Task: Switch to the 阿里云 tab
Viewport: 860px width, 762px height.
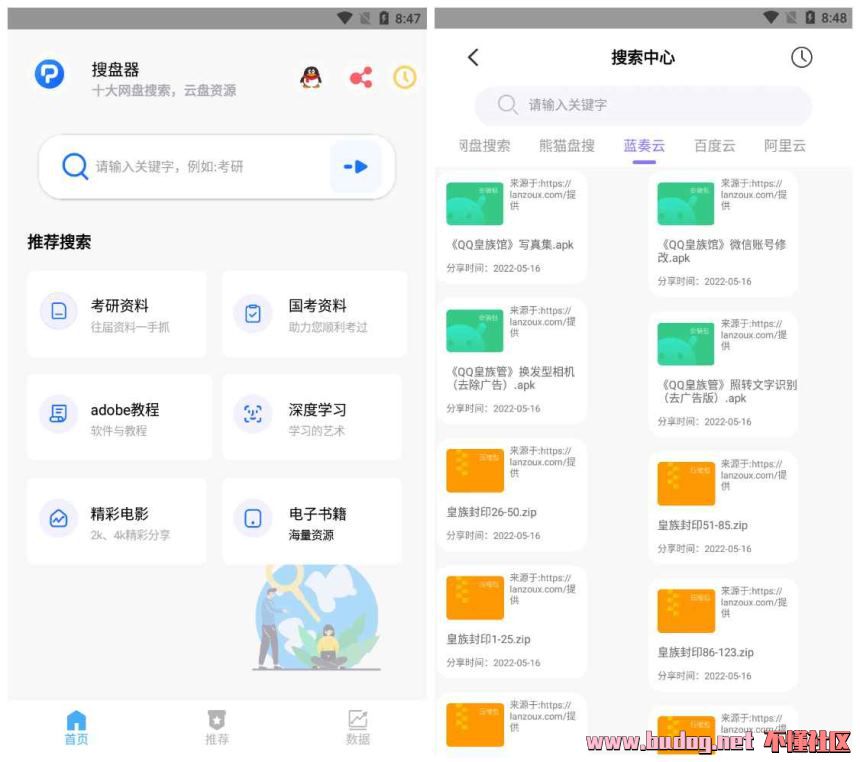Action: pos(784,146)
